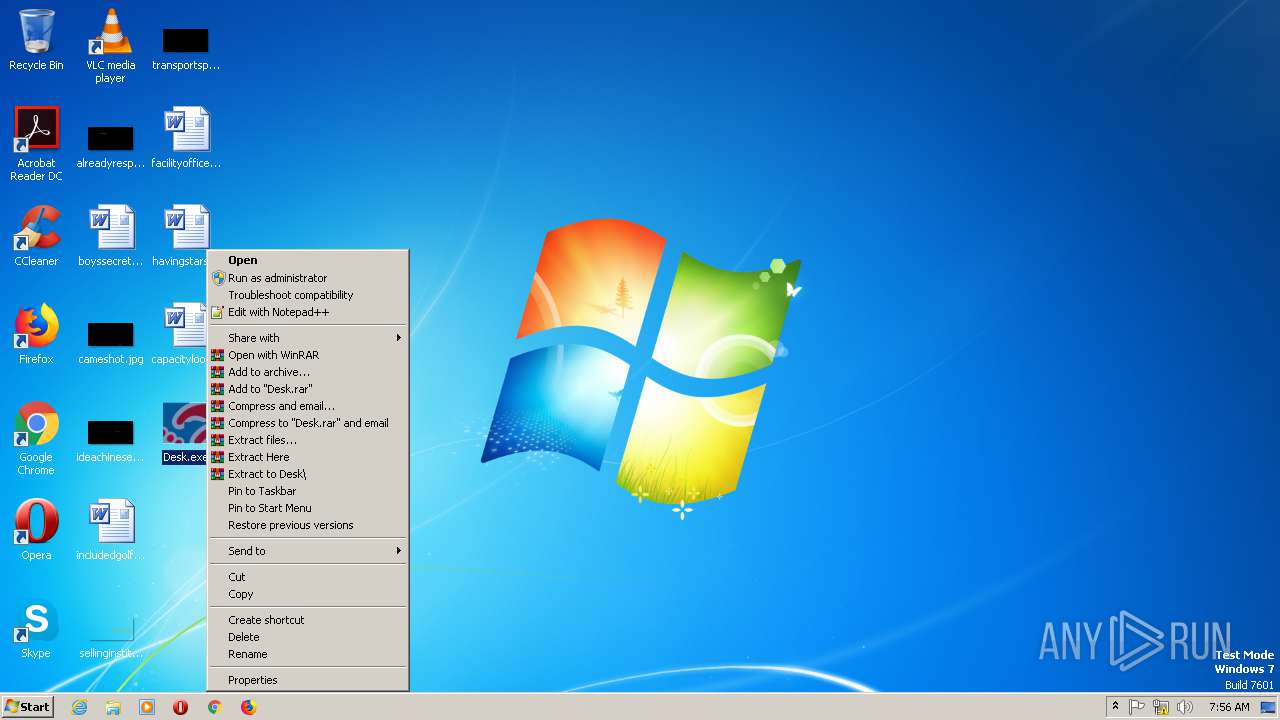
Task: Choose Compress to "Desk.rar" and email
Action: (x=308, y=423)
